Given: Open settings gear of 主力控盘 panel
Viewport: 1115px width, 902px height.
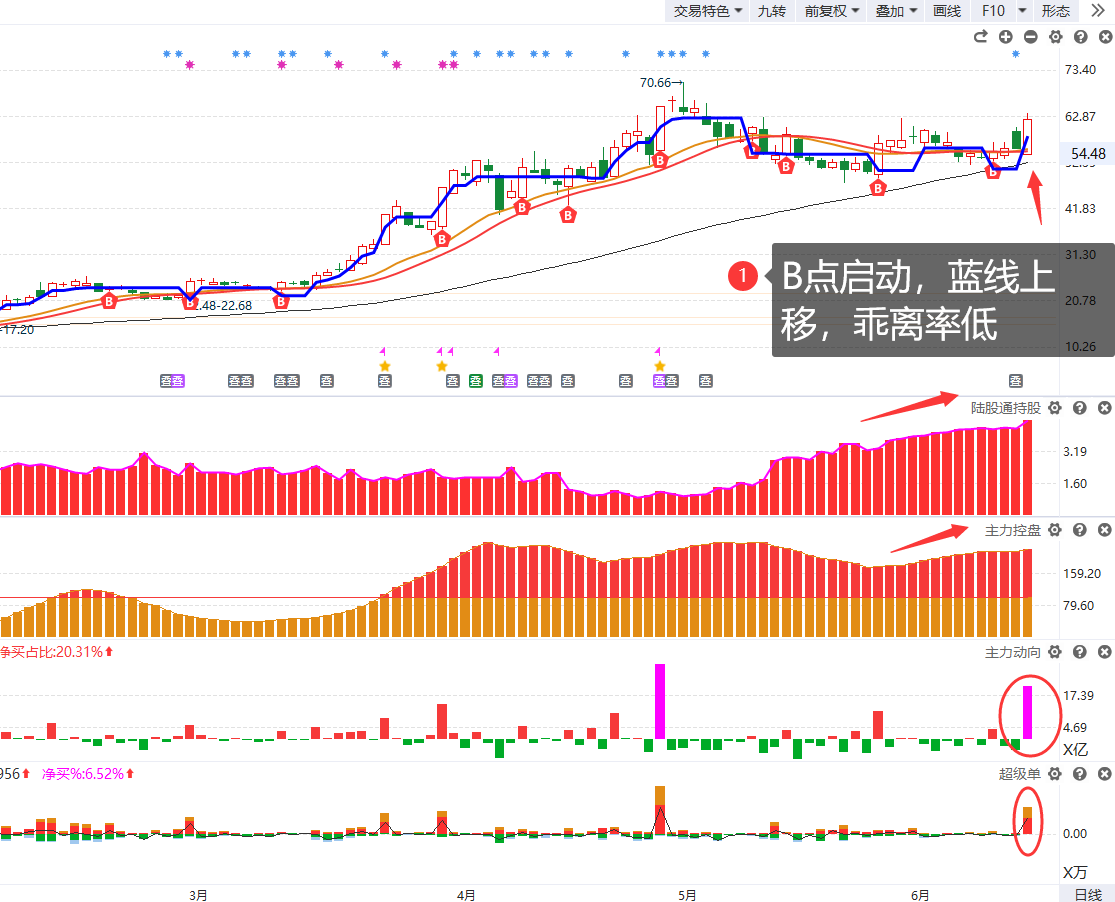Looking at the screenshot, I should point(1055,530).
